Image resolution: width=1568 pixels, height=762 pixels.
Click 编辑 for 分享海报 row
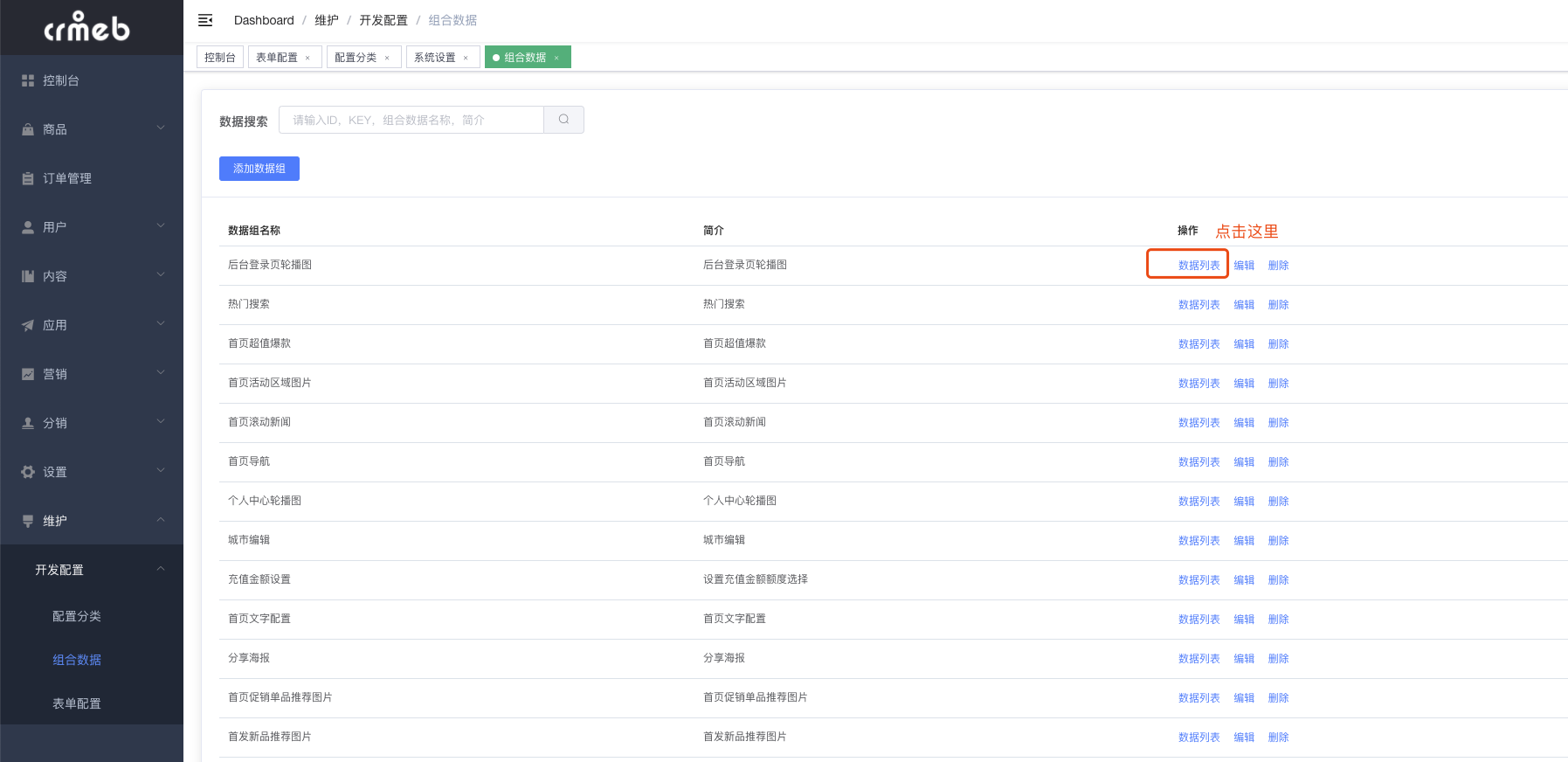pos(1244,659)
